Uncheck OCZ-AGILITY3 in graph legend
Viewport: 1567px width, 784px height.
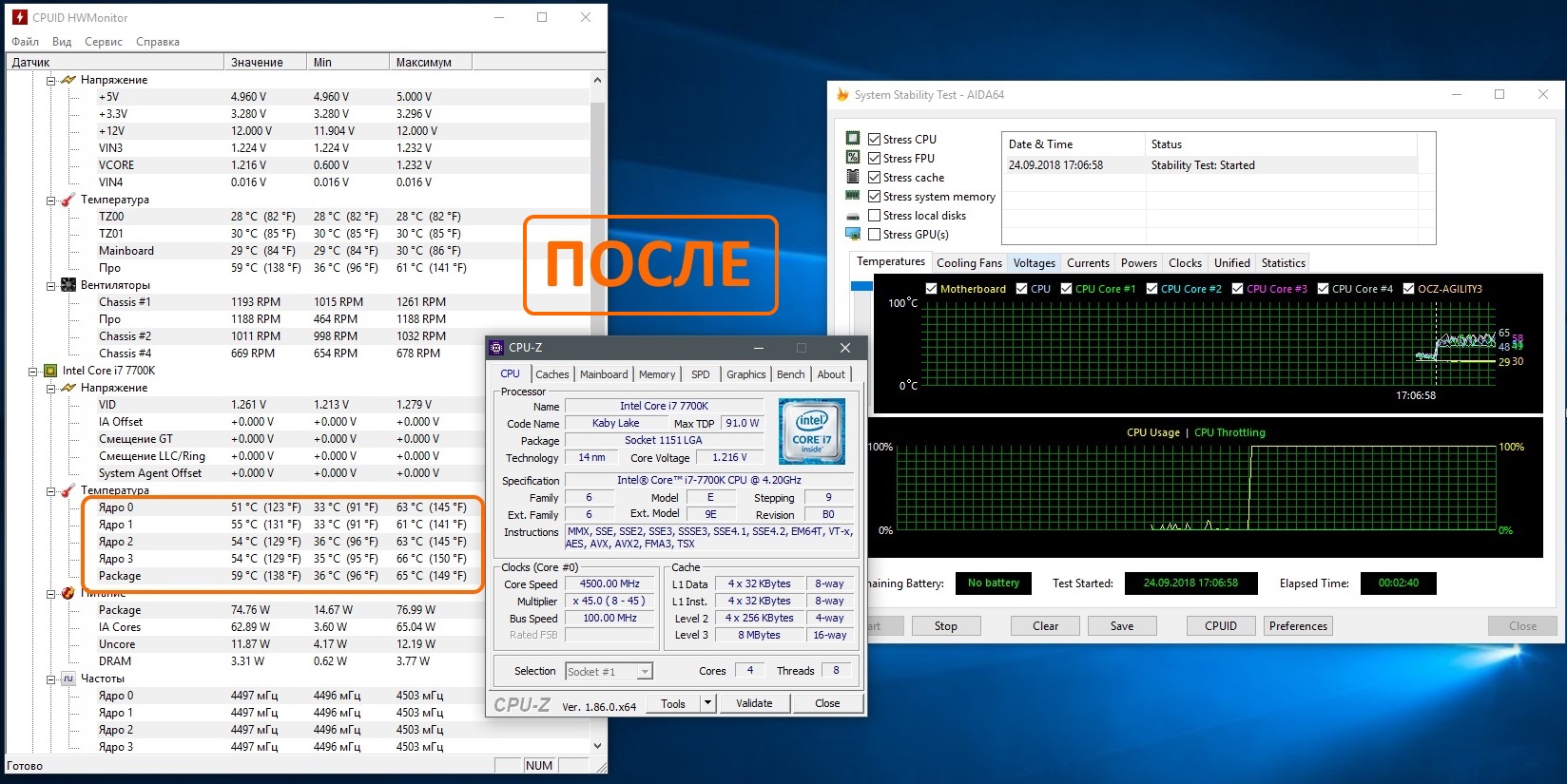1409,289
